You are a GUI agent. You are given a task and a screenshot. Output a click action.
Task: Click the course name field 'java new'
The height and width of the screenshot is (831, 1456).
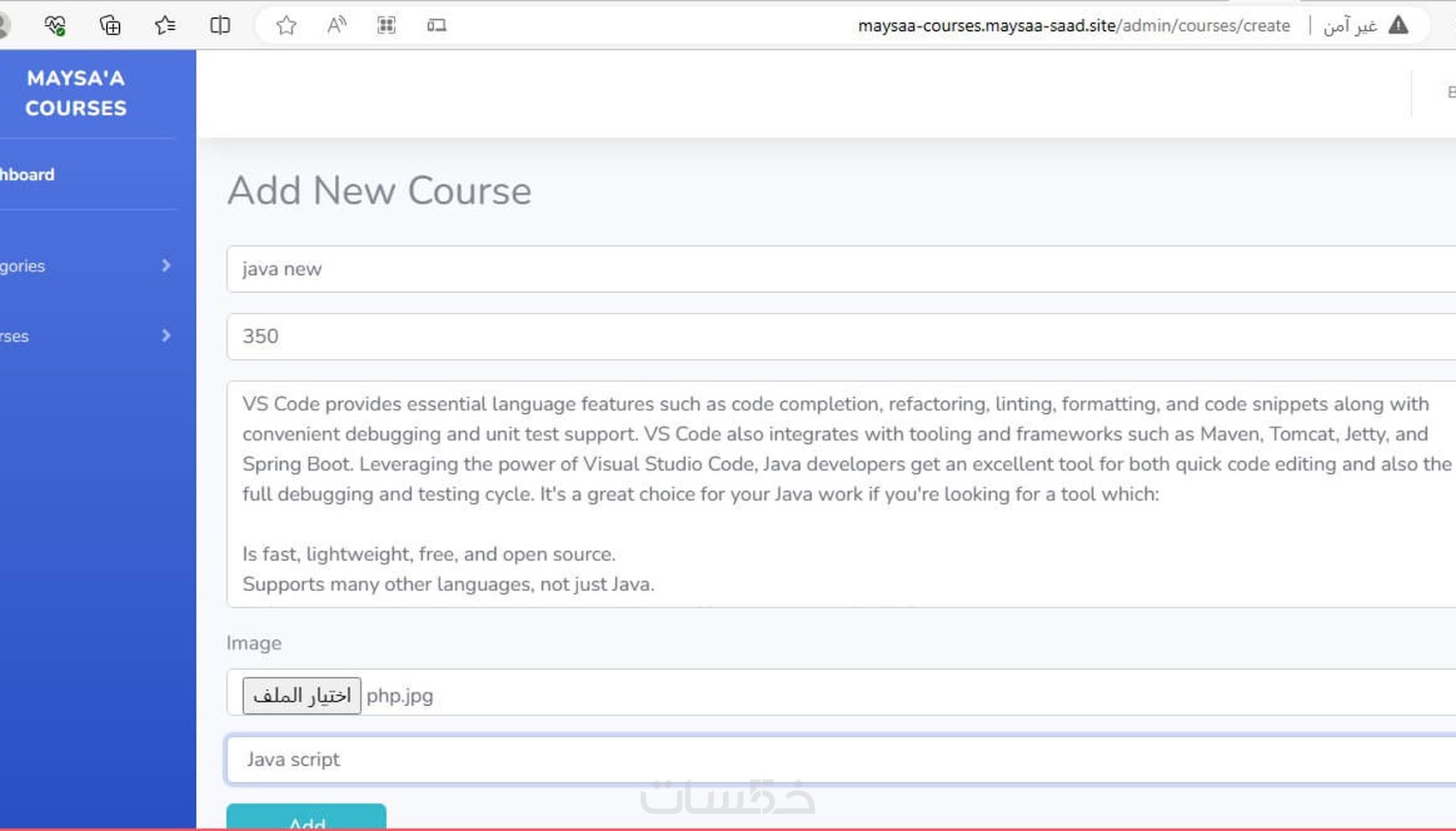(x=840, y=269)
